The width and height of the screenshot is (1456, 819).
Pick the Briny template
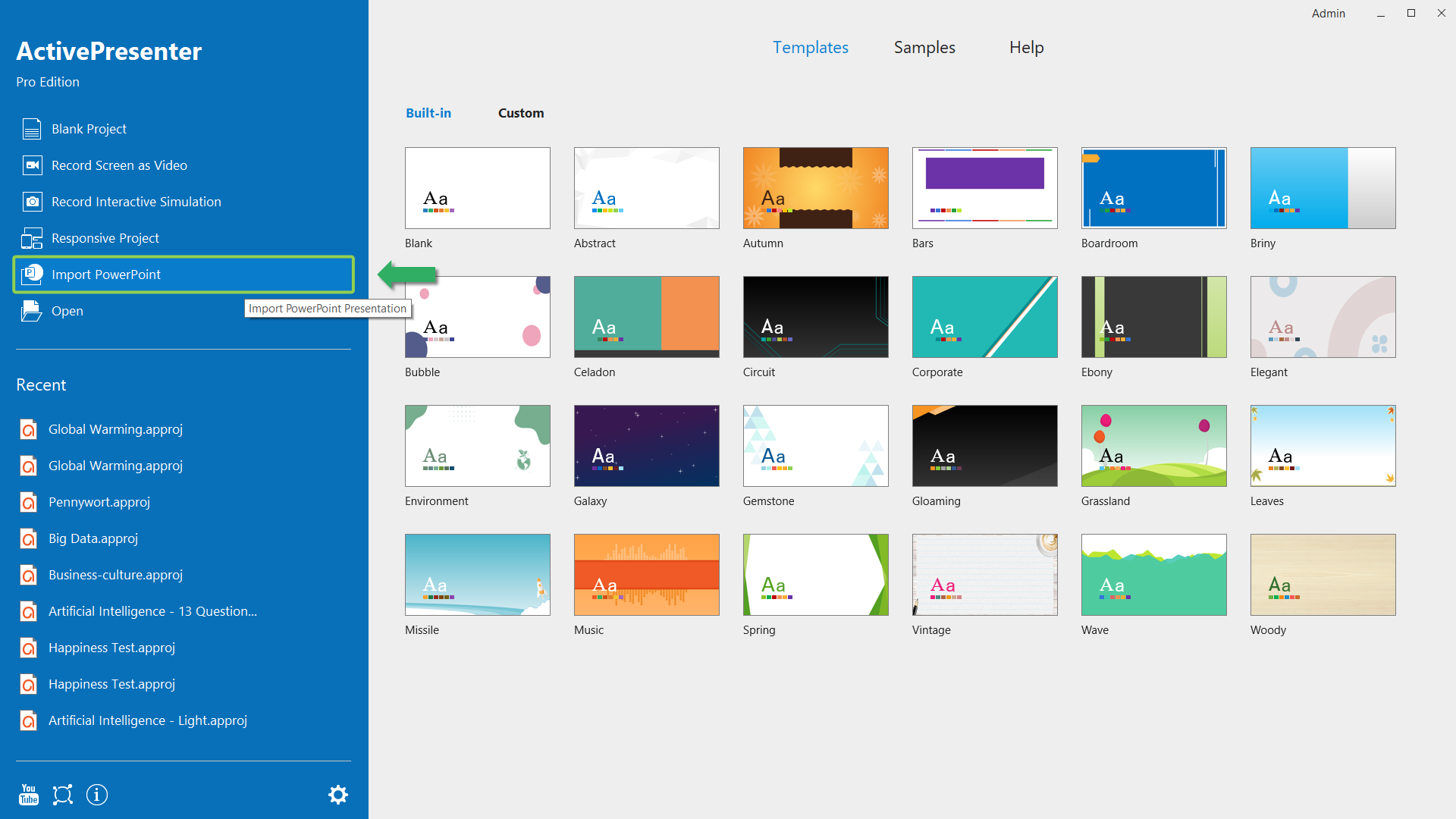click(x=1323, y=188)
